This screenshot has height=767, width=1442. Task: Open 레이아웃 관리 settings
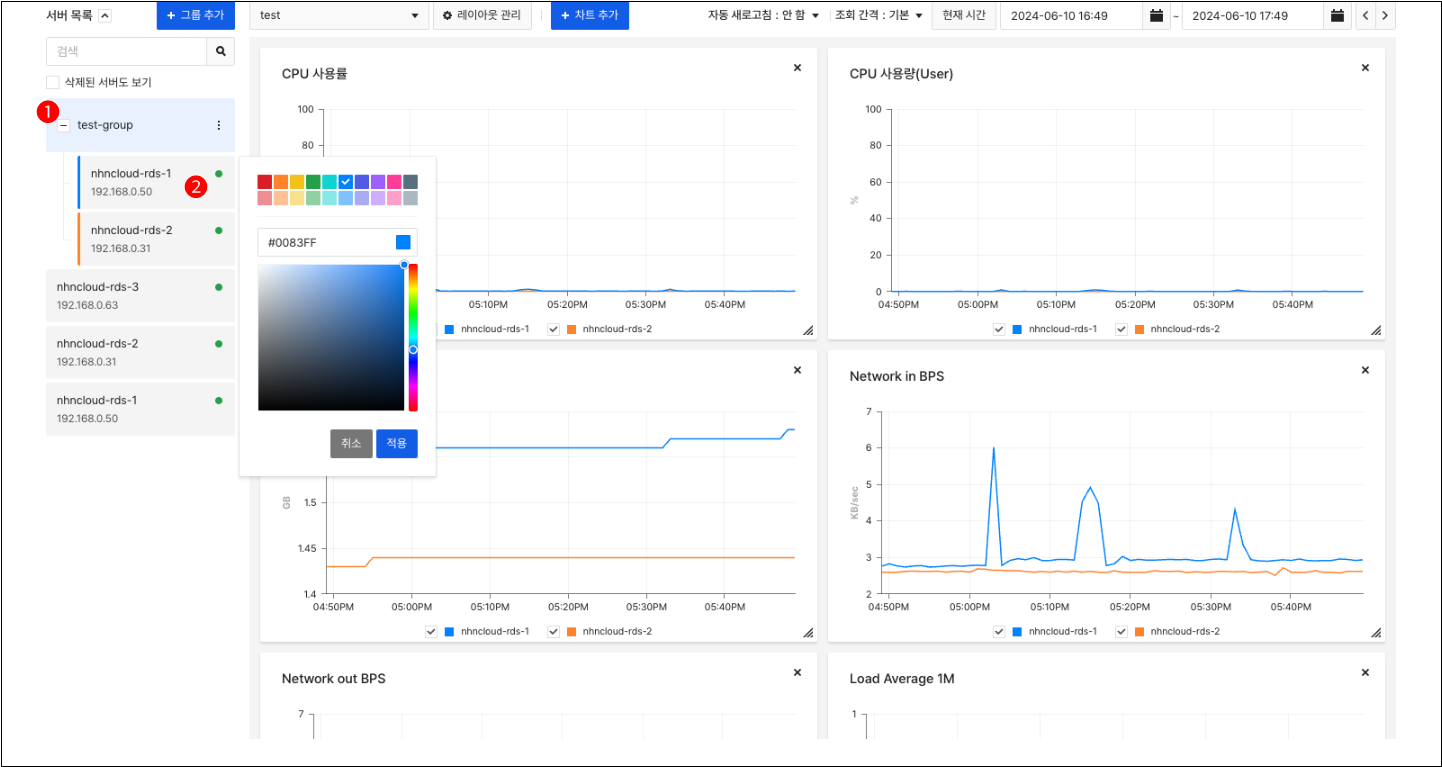pyautogui.click(x=482, y=16)
